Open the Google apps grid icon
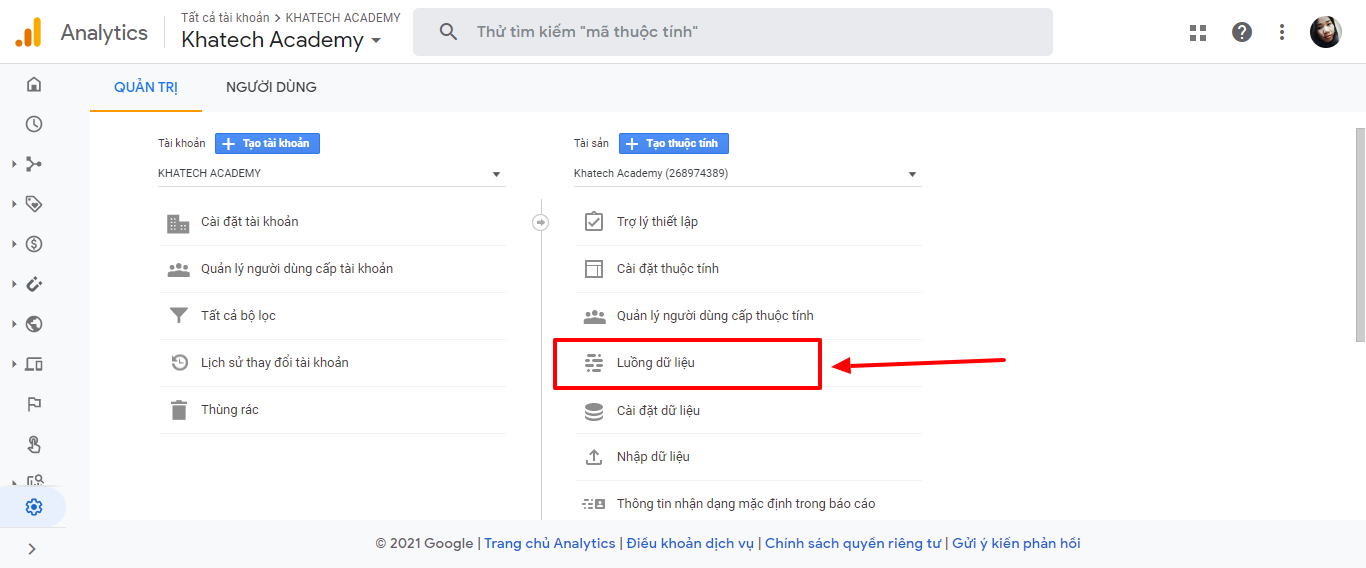1366x568 pixels. point(1198,32)
